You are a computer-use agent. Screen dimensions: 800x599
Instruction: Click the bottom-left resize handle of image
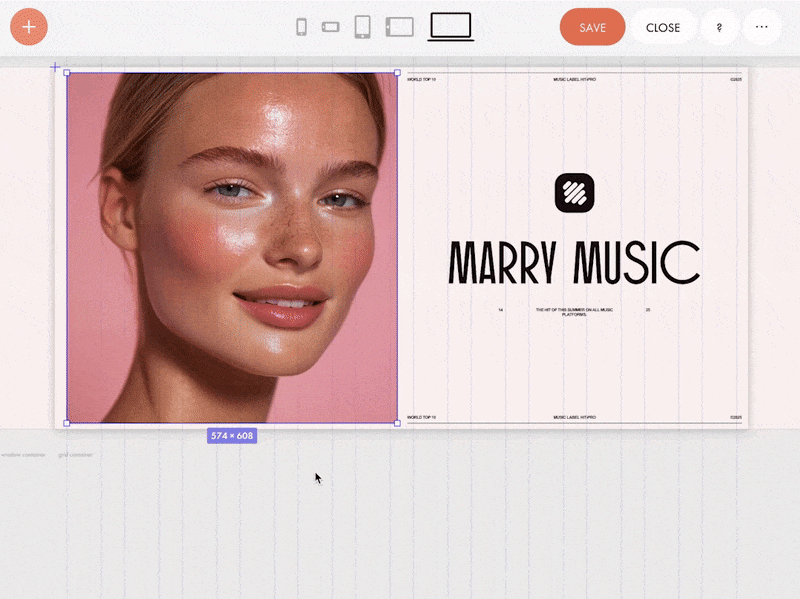(67, 423)
